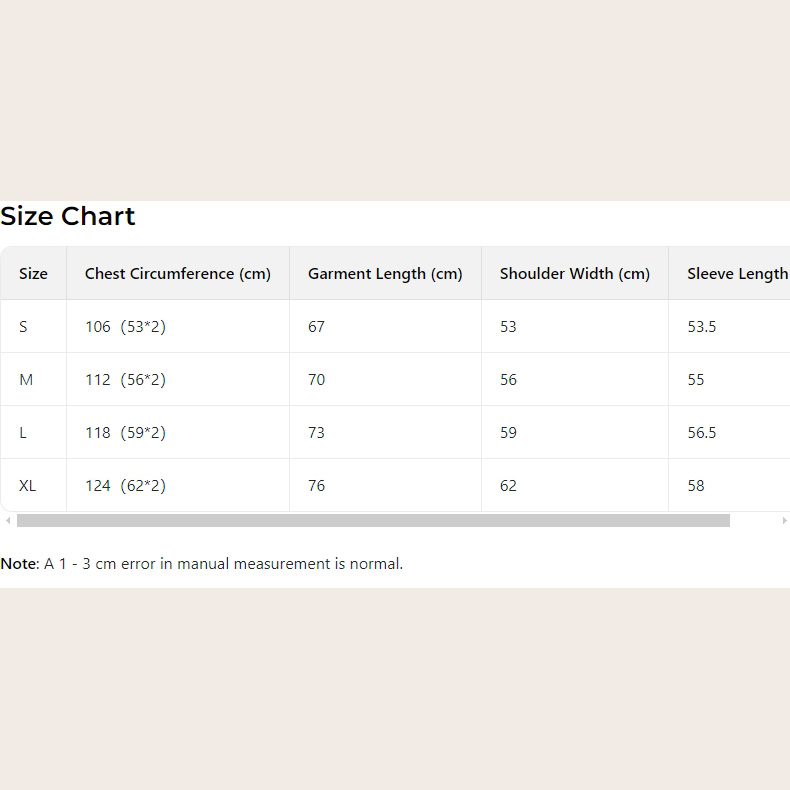Select the XL size row label
Viewport: 790px width, 790px height.
click(x=28, y=486)
